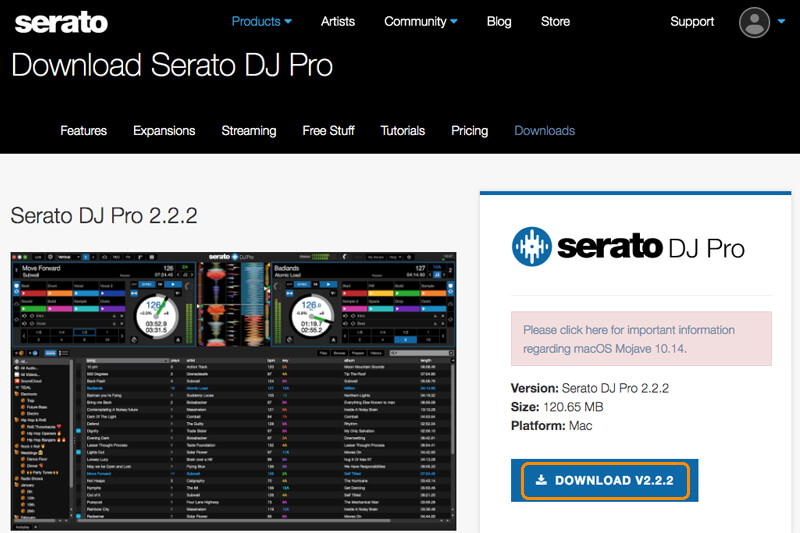Screen dimensions: 800x533
Task: Expand the Community dropdown menu
Action: 420,21
